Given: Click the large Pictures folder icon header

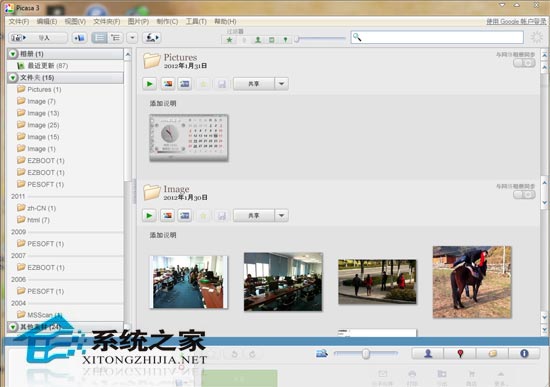Looking at the screenshot, I should click(x=152, y=60).
